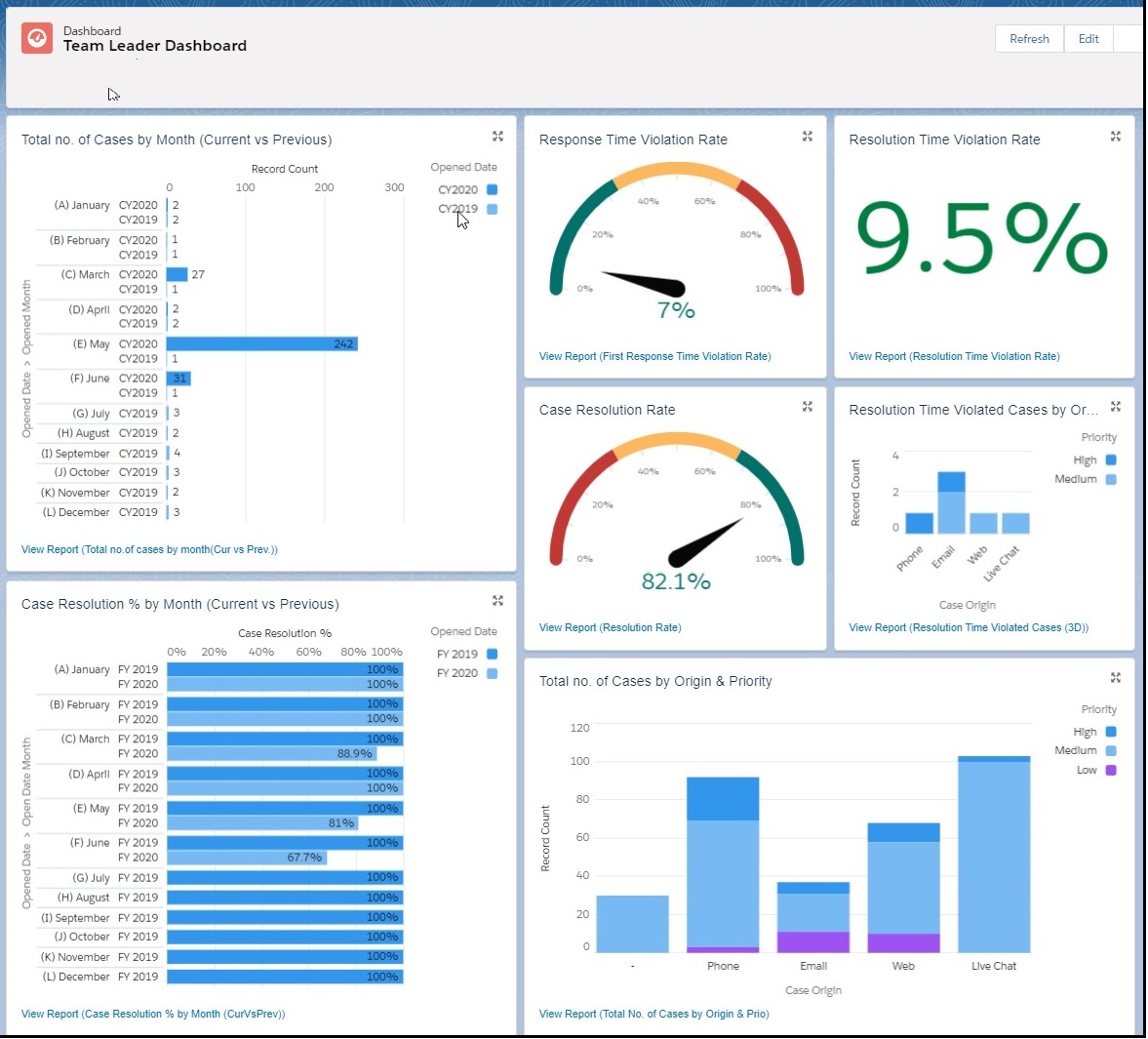The image size is (1148, 1039).
Task: Expand the Resolution Time Violated Cases chart
Action: coord(1116,407)
